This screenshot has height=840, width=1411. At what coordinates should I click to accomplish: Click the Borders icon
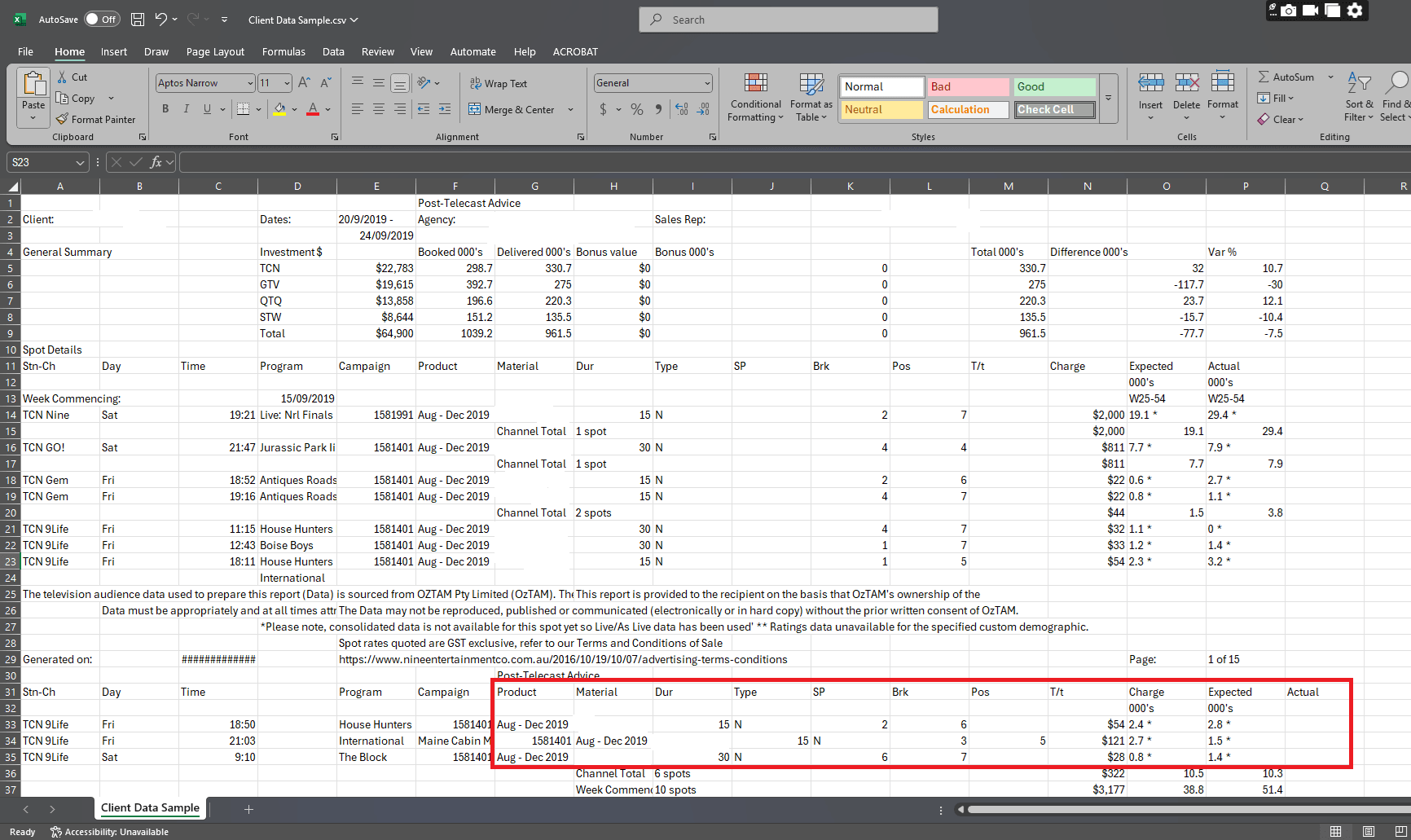(x=243, y=108)
